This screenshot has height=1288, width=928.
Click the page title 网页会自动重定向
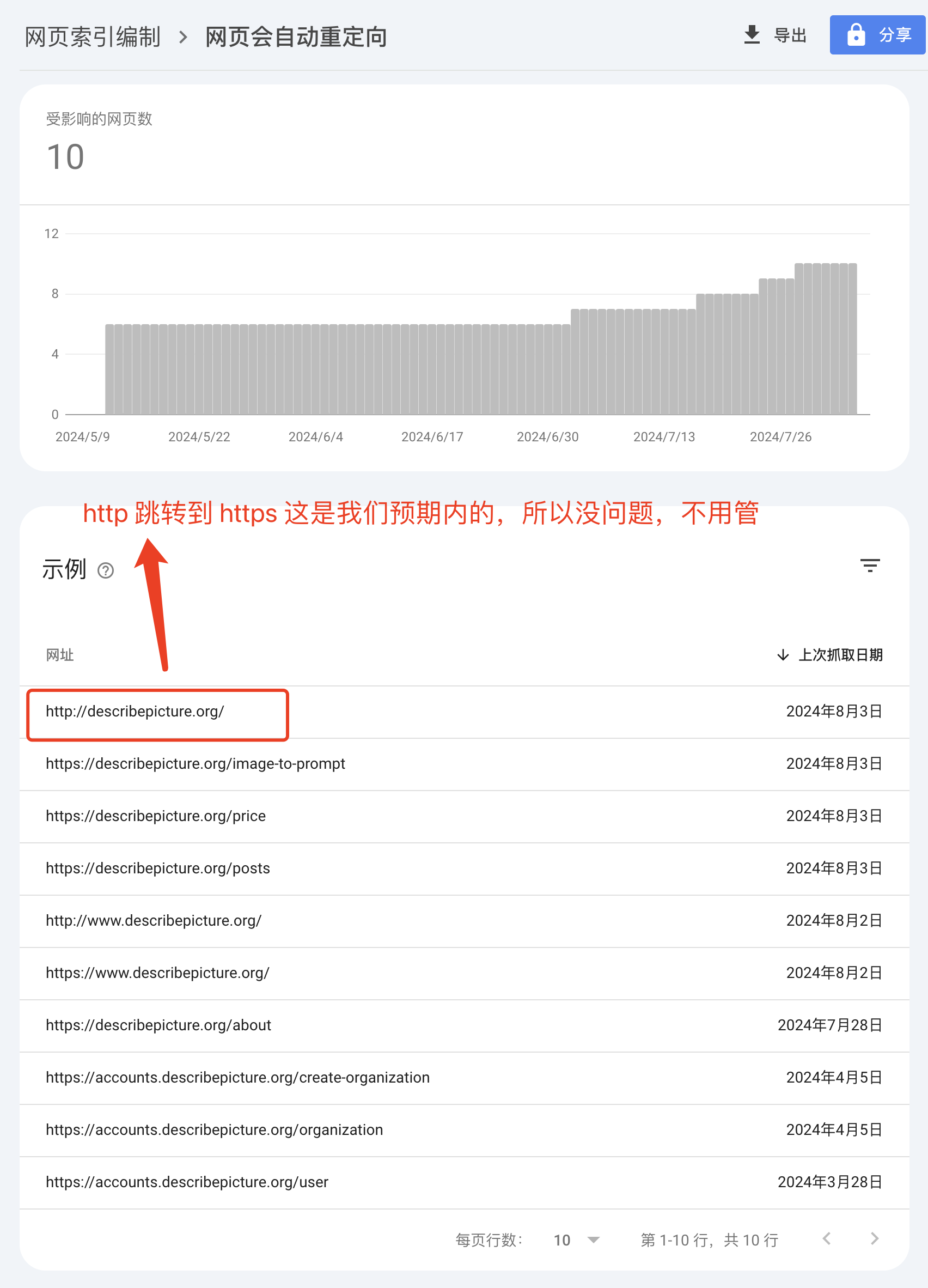[x=296, y=37]
